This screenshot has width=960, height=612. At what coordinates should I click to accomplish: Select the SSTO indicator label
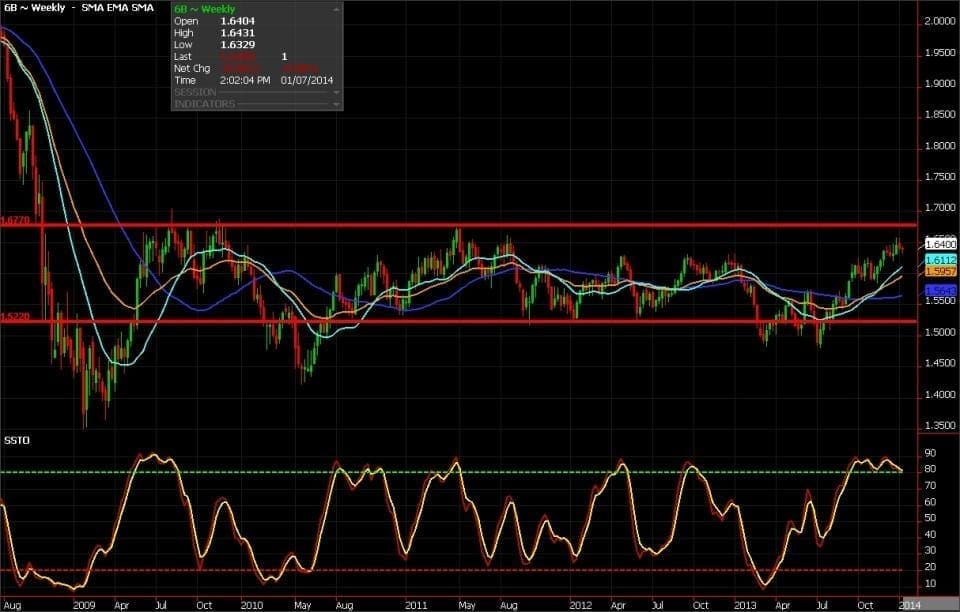click(x=16, y=440)
